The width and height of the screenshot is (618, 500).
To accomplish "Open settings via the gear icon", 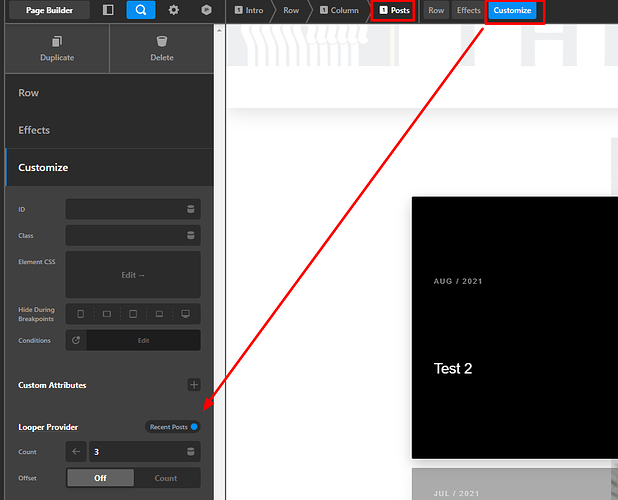I will (x=174, y=10).
